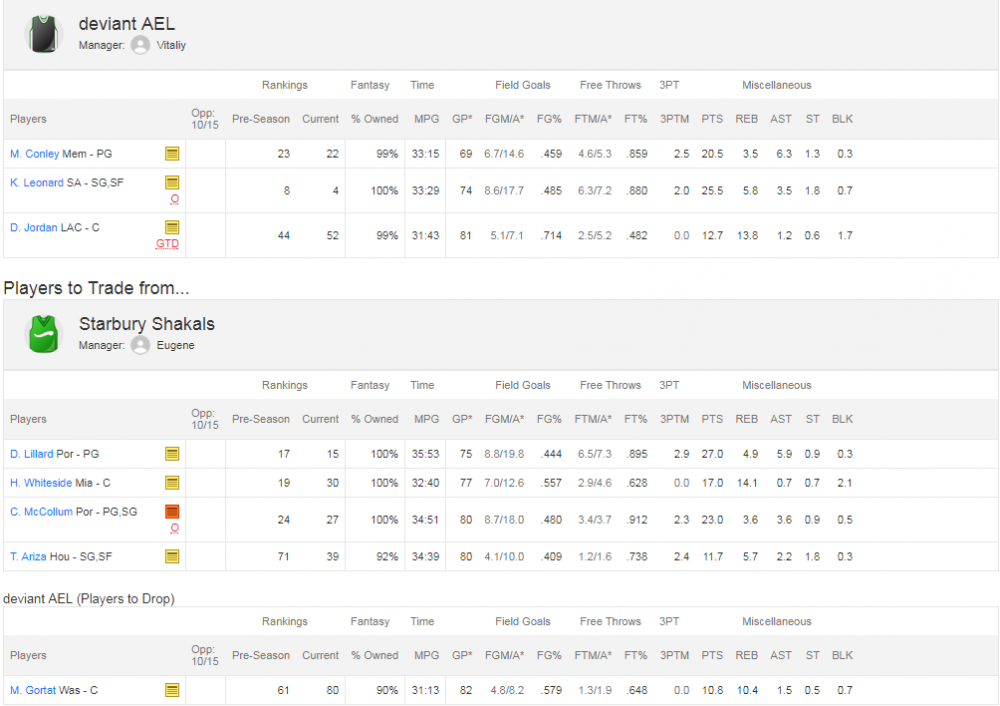Open the D. Lillard player link
The height and width of the screenshot is (706, 1000).
pos(31,454)
